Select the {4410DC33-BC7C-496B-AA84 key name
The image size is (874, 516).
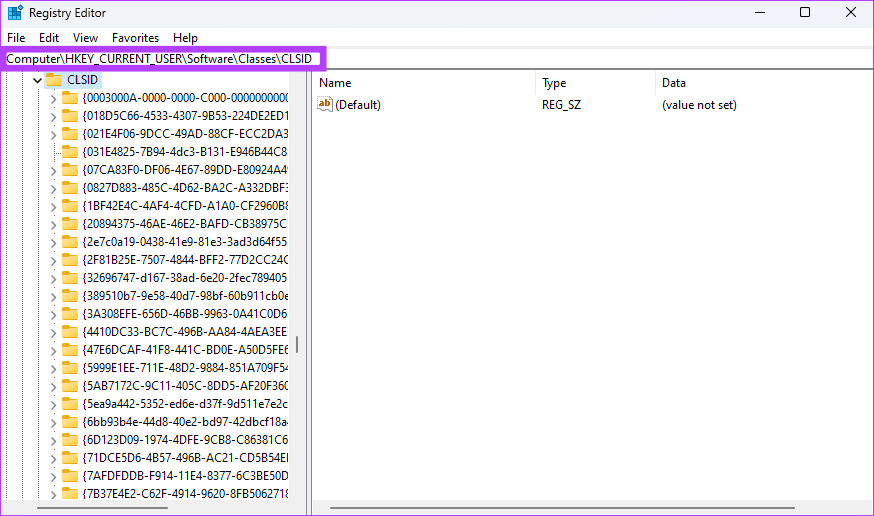tap(185, 332)
